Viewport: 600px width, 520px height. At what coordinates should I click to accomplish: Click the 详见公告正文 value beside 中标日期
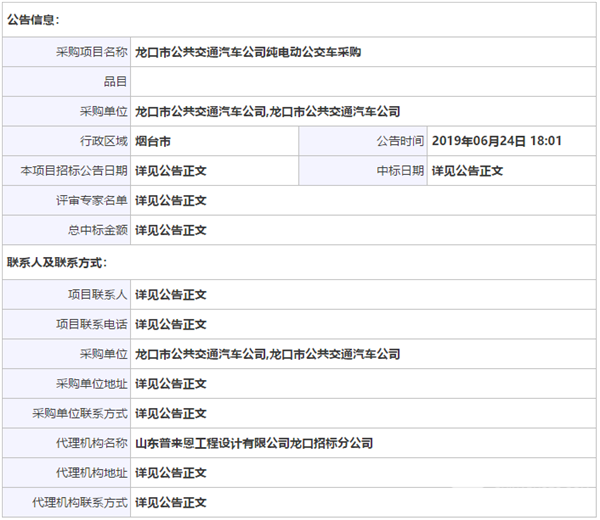pyautogui.click(x=466, y=171)
